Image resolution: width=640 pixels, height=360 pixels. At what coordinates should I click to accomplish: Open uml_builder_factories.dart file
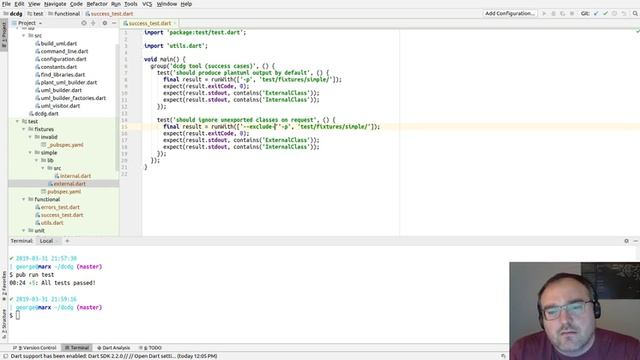tap(71, 98)
